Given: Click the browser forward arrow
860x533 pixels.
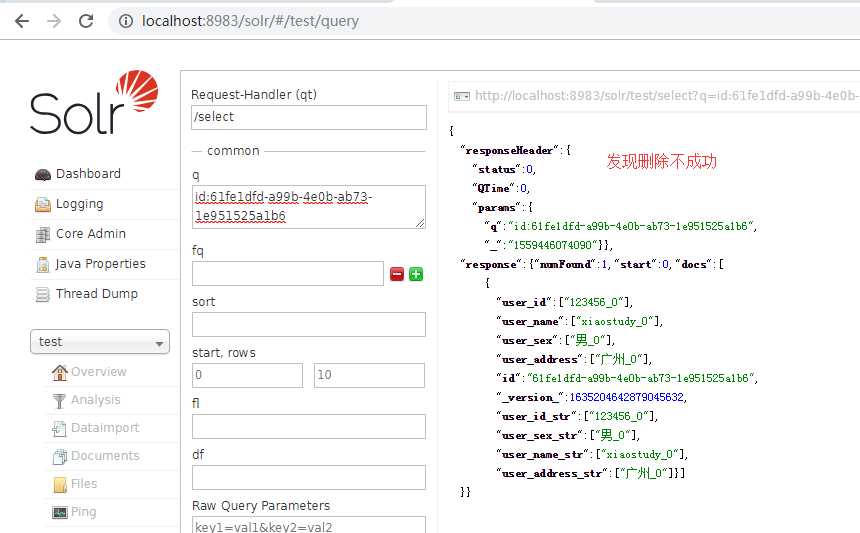Looking at the screenshot, I should [54, 21].
